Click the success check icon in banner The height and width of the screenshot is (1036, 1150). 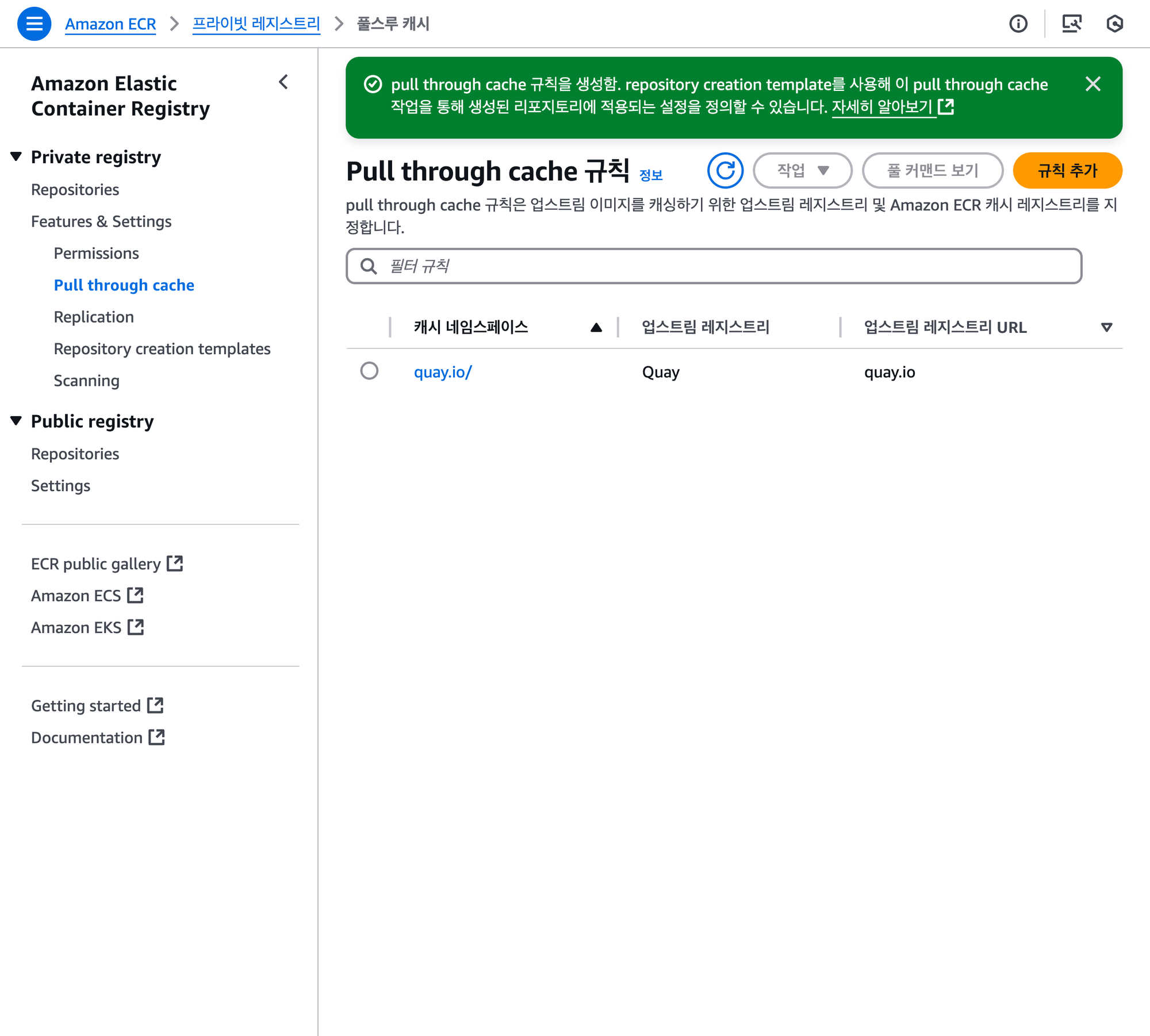click(x=373, y=85)
